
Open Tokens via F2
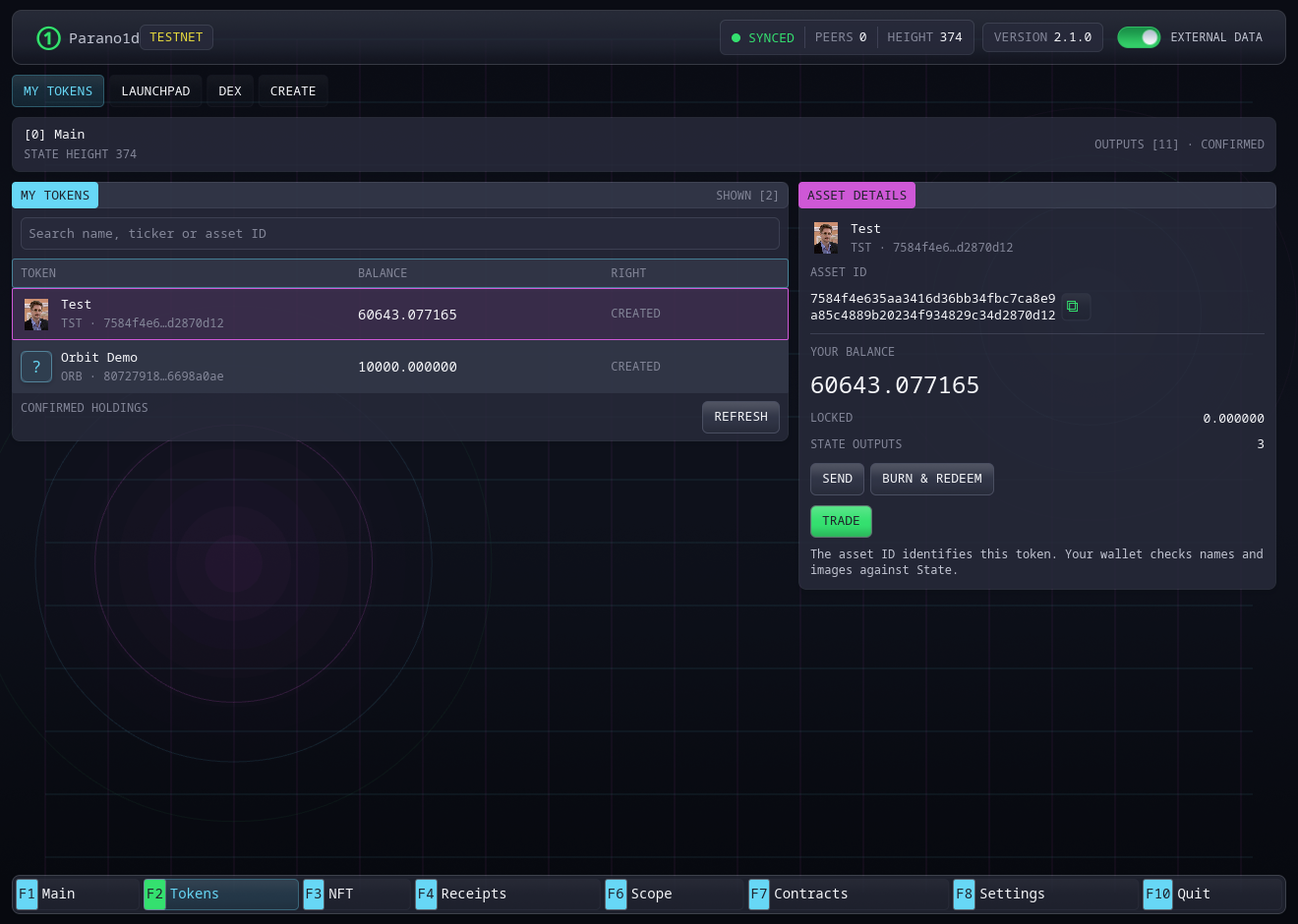(x=220, y=894)
